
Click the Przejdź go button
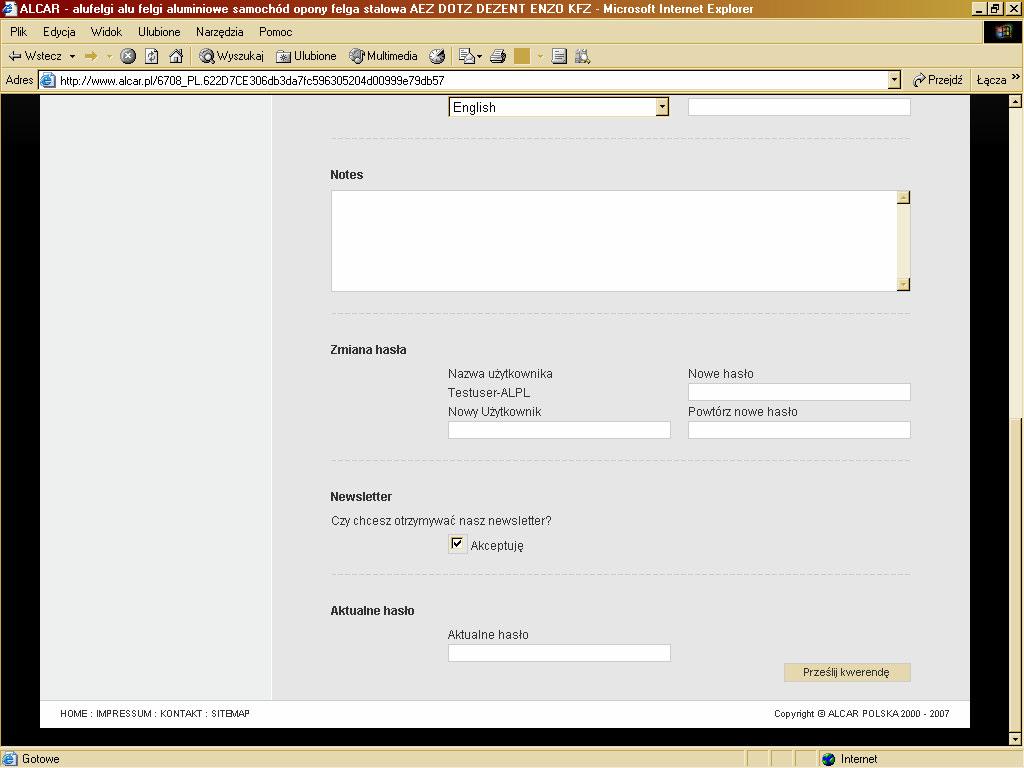pos(938,80)
